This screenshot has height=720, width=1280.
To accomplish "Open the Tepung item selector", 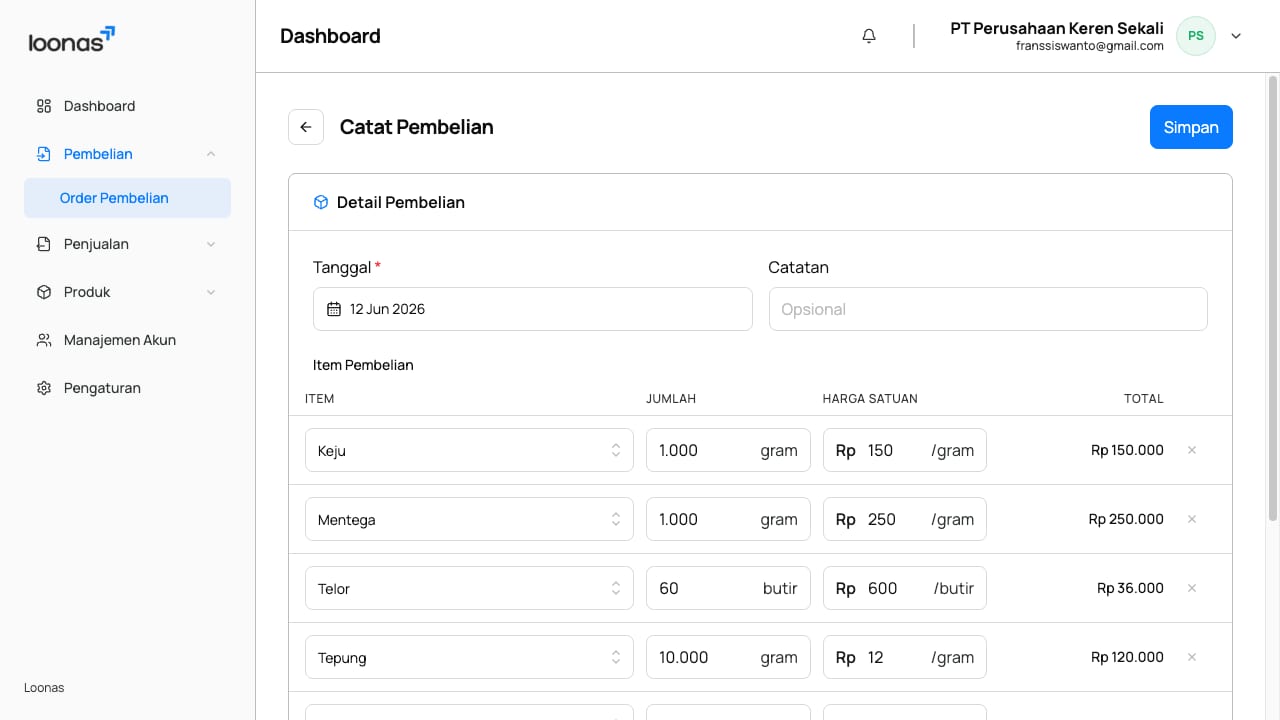I will [469, 657].
